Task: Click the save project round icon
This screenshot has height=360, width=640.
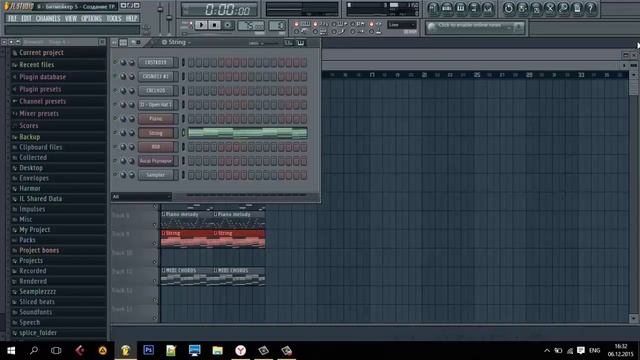Action: point(522,8)
